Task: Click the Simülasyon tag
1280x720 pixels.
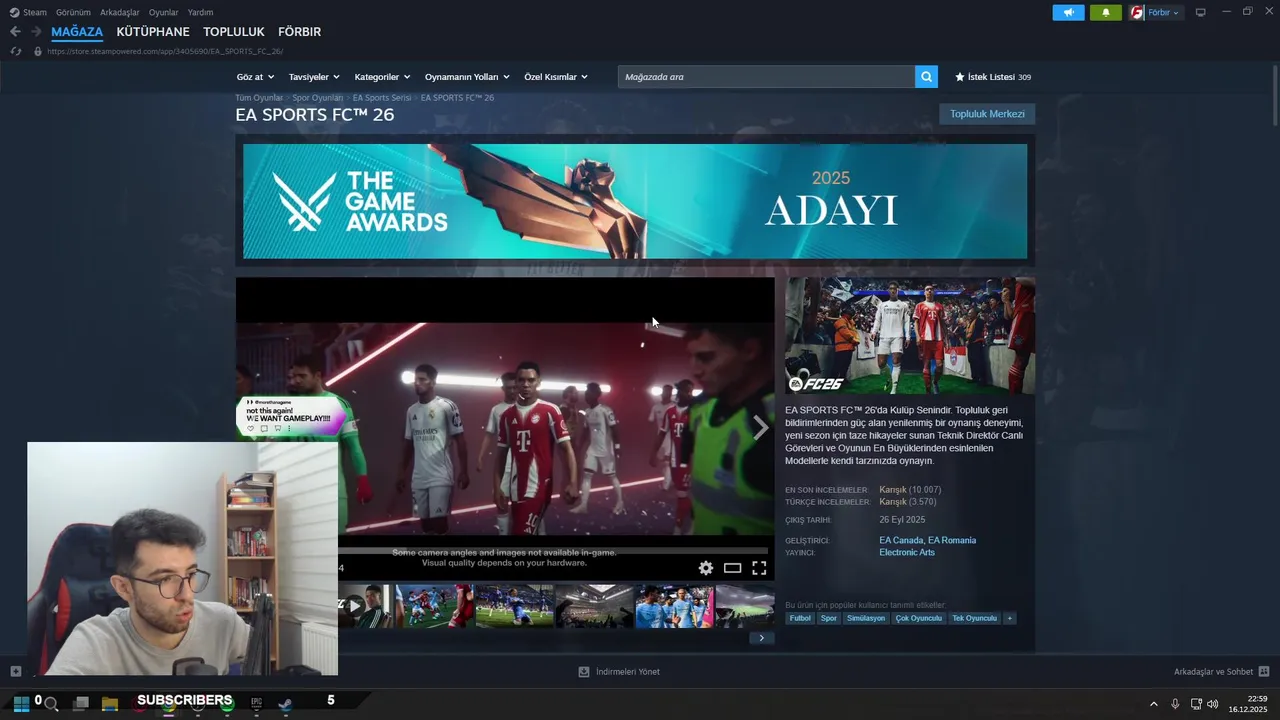Action: [x=866, y=618]
